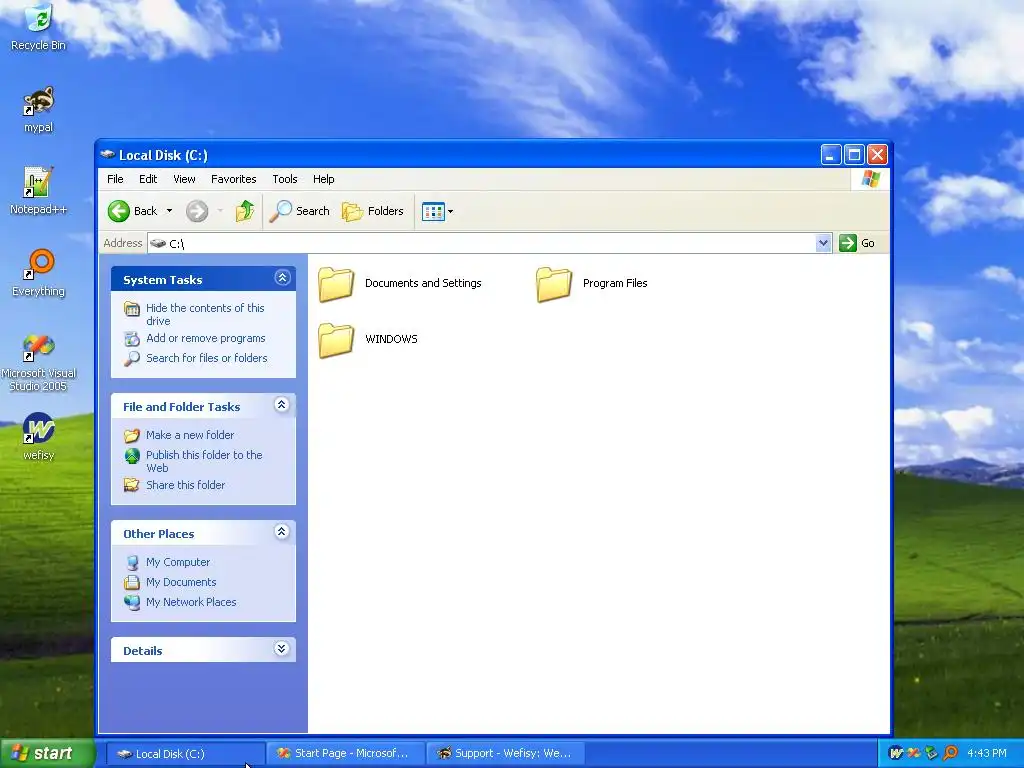Click the green Go button

(857, 243)
